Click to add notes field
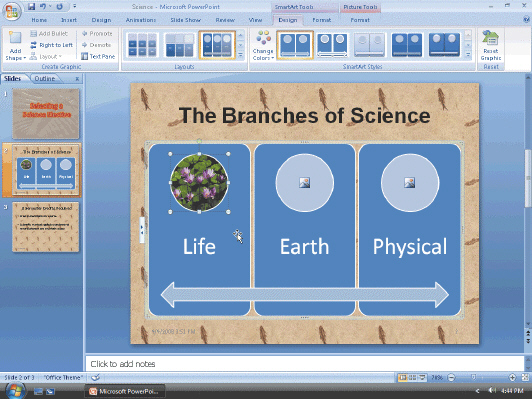 pos(304,364)
